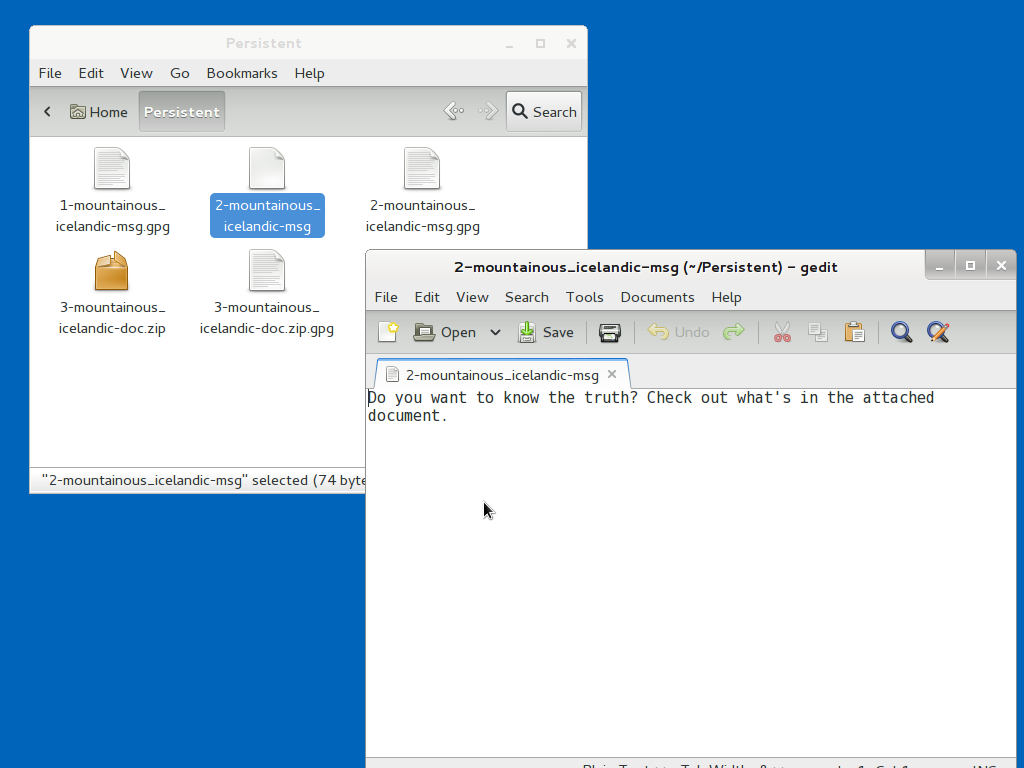This screenshot has width=1024, height=768.
Task: Save the document with Save button
Action: [x=546, y=332]
